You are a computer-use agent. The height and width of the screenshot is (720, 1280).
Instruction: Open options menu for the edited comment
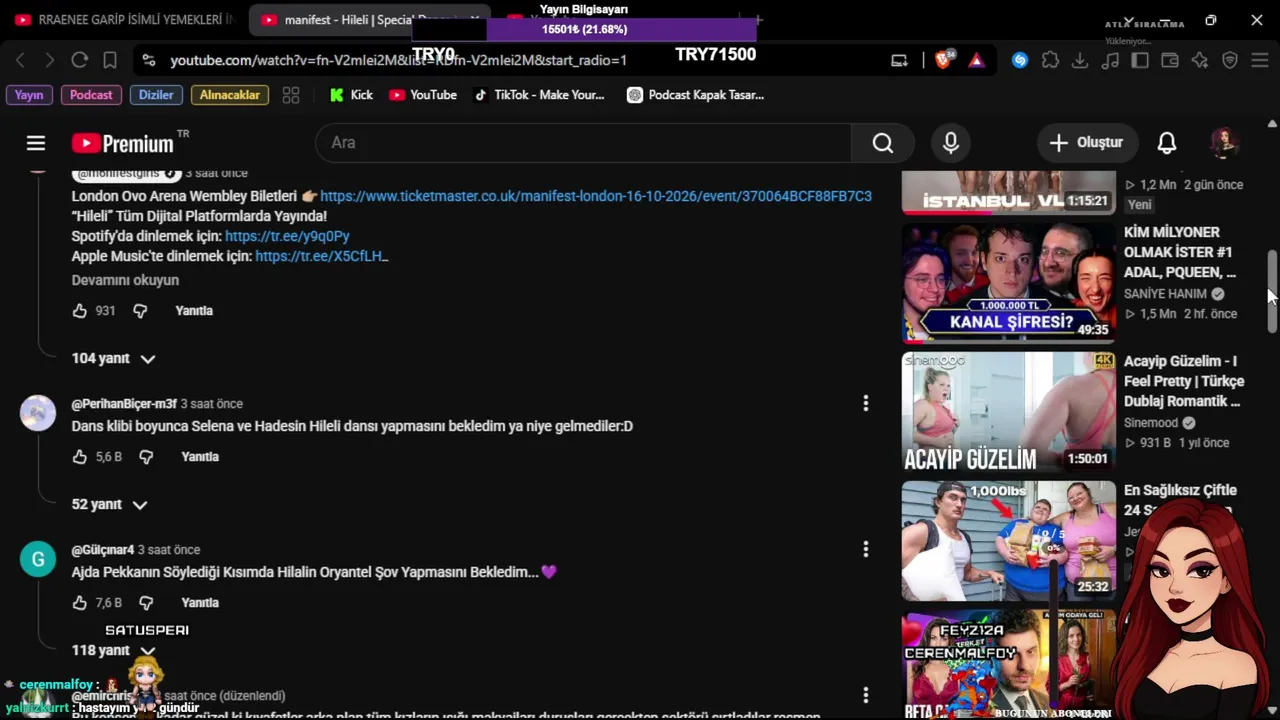click(865, 695)
